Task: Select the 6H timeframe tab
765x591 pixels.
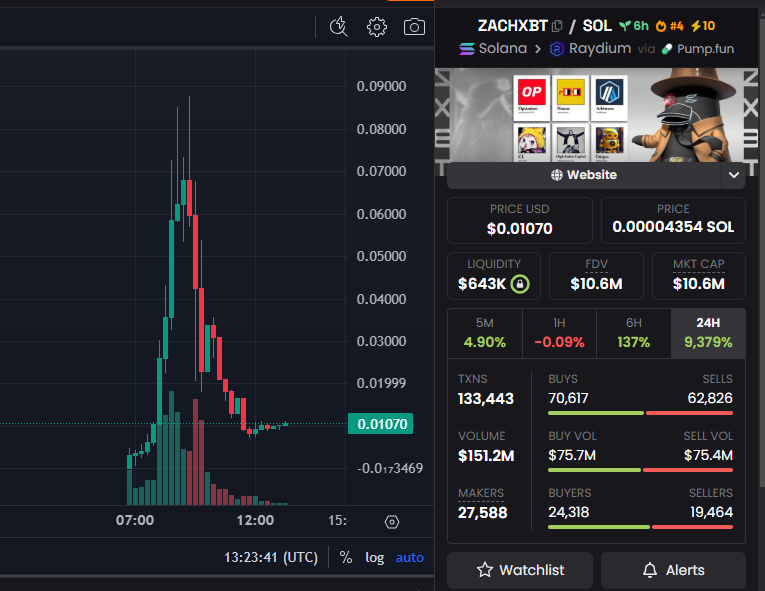Action: (634, 333)
